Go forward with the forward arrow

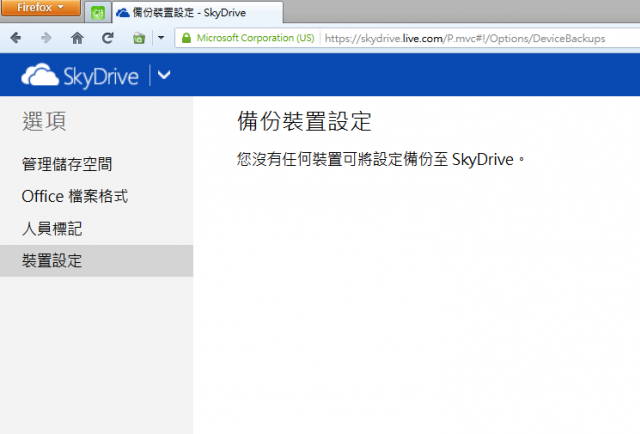click(46, 38)
